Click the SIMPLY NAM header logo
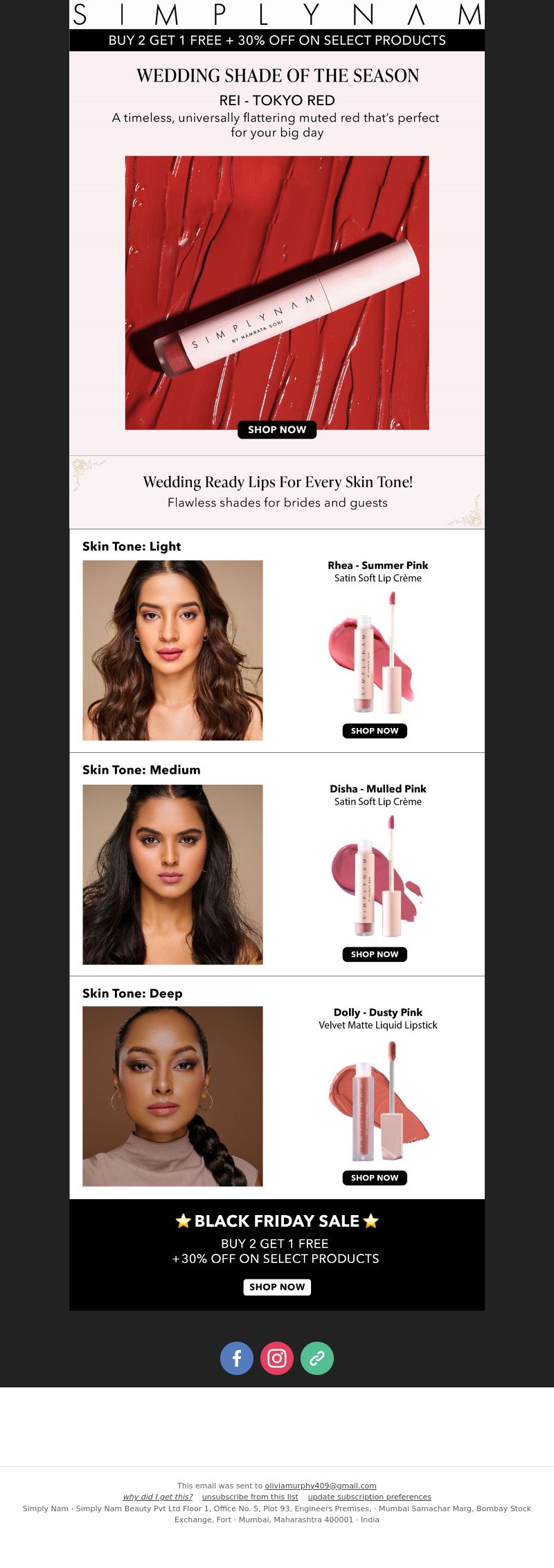This screenshot has width=554, height=1568. 277,15
